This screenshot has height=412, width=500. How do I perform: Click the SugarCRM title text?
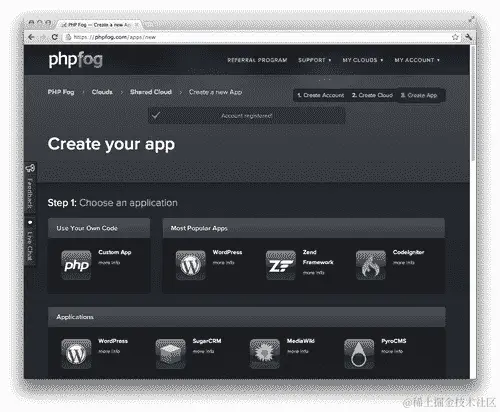207,341
